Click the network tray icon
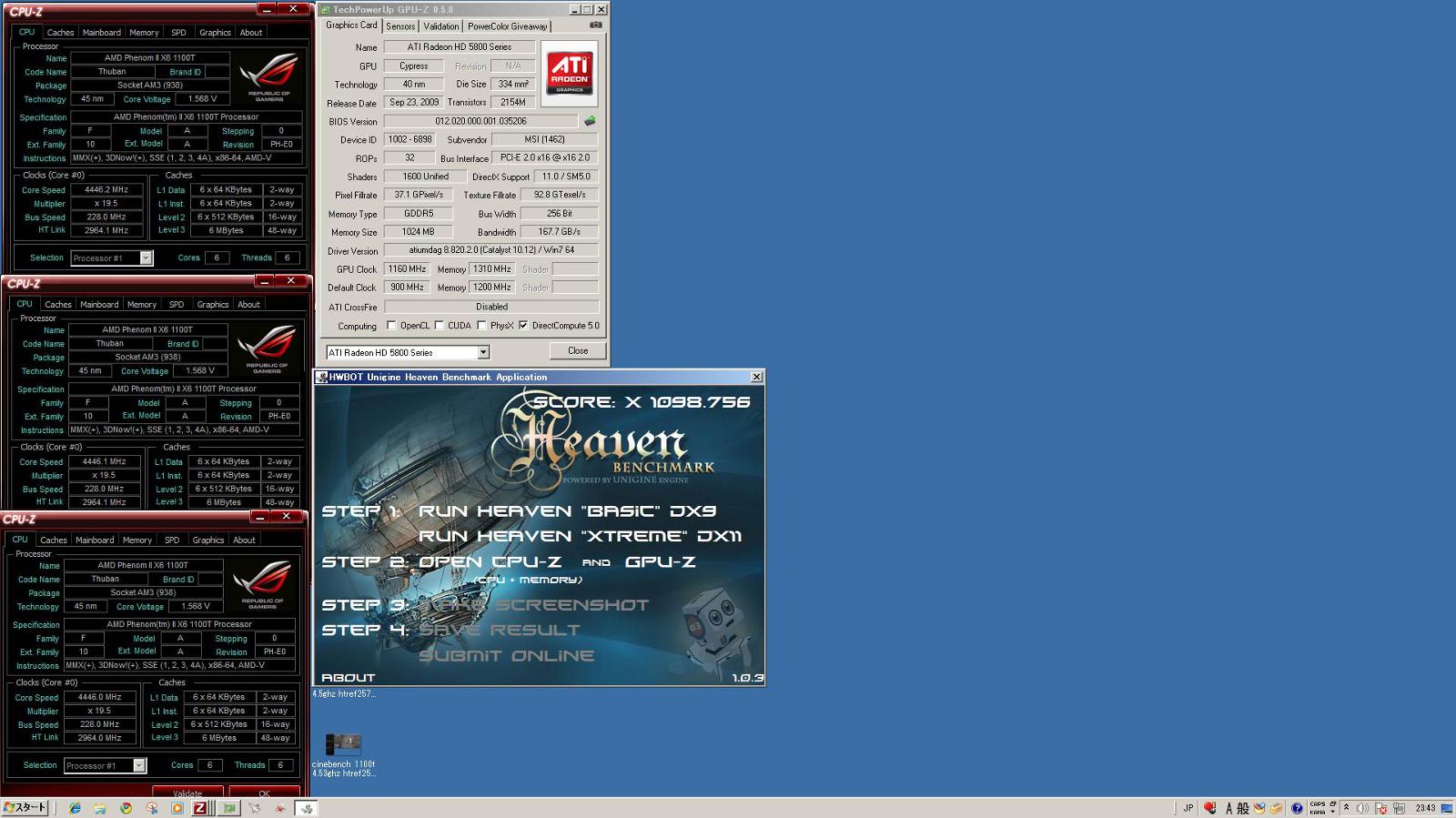This screenshot has width=1456, height=818. pos(1400,808)
